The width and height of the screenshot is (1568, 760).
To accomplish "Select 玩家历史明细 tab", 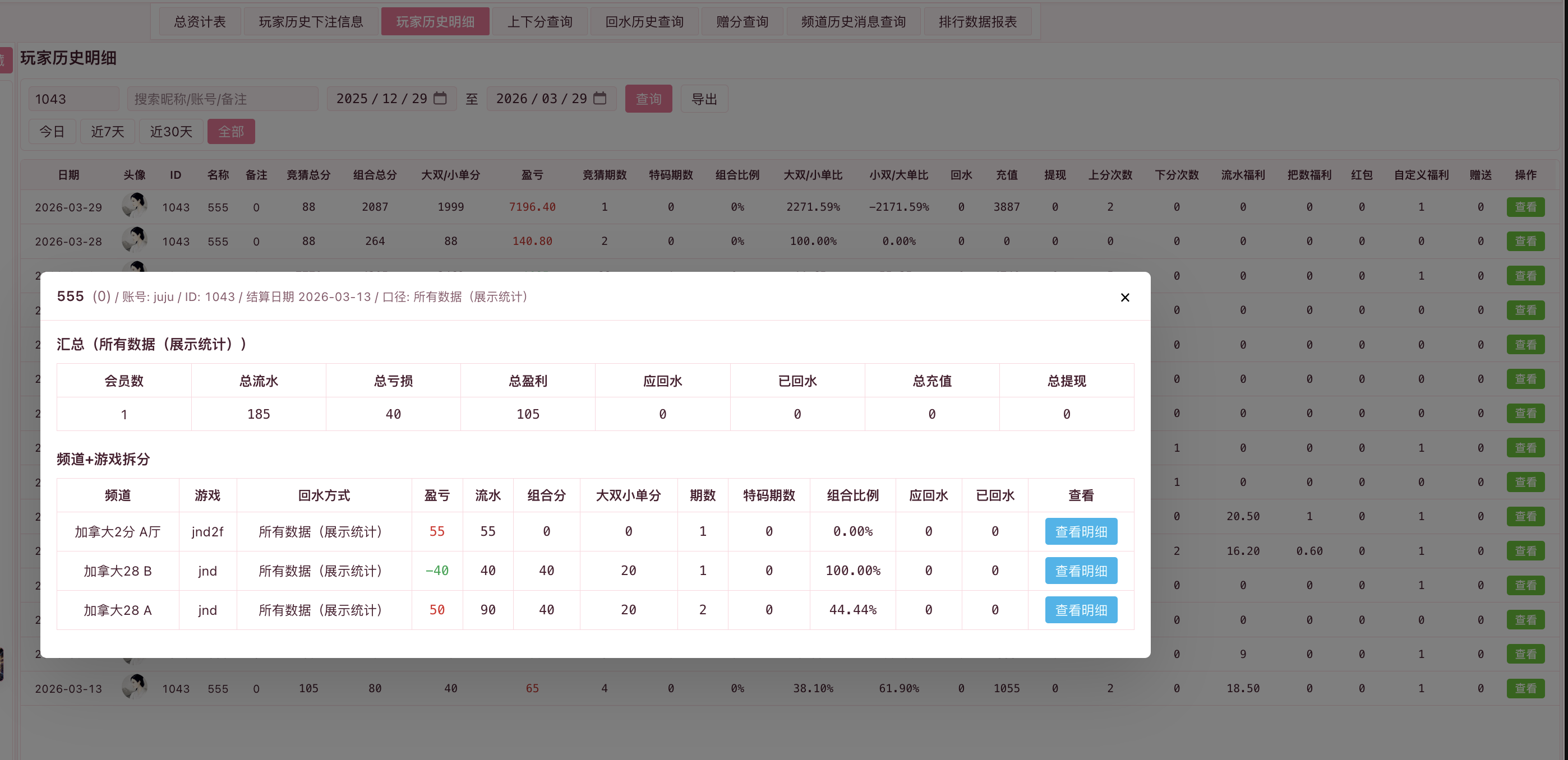I will (435, 22).
